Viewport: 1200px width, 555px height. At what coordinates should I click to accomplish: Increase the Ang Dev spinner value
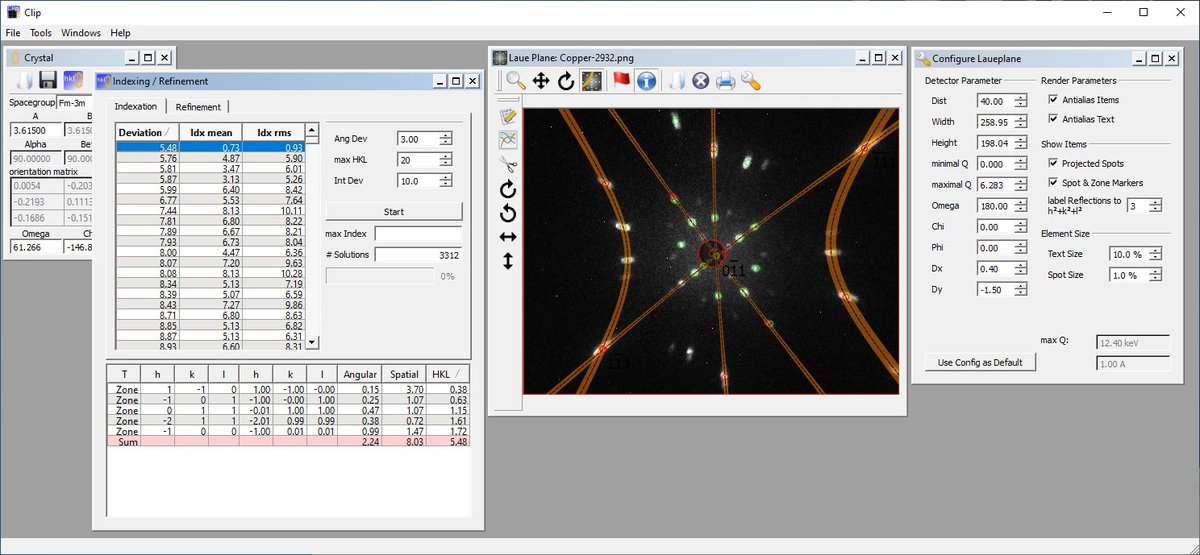[445, 135]
